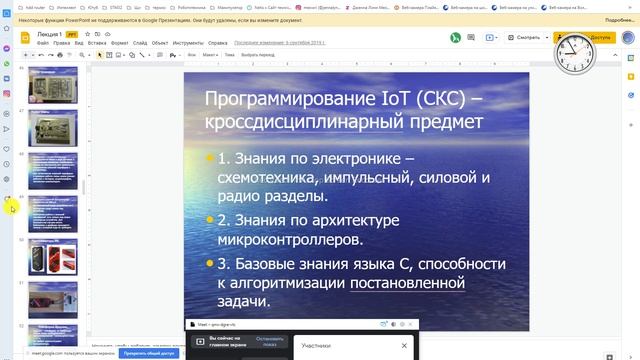Click the Подробнее link in yellow banner

pyautogui.click(x=619, y=20)
